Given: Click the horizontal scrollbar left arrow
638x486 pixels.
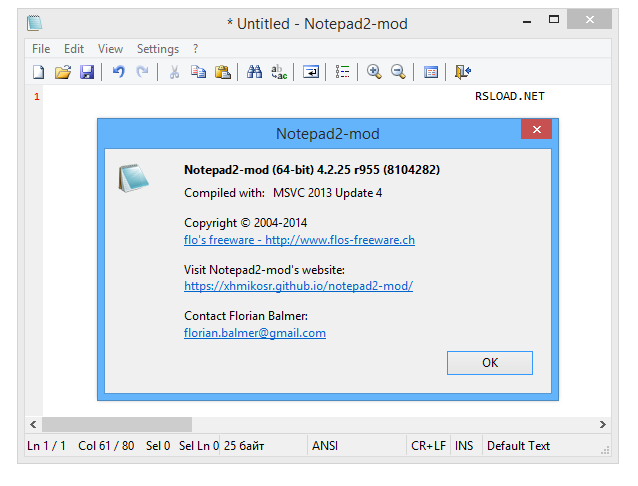Looking at the screenshot, I should pyautogui.click(x=33, y=425).
